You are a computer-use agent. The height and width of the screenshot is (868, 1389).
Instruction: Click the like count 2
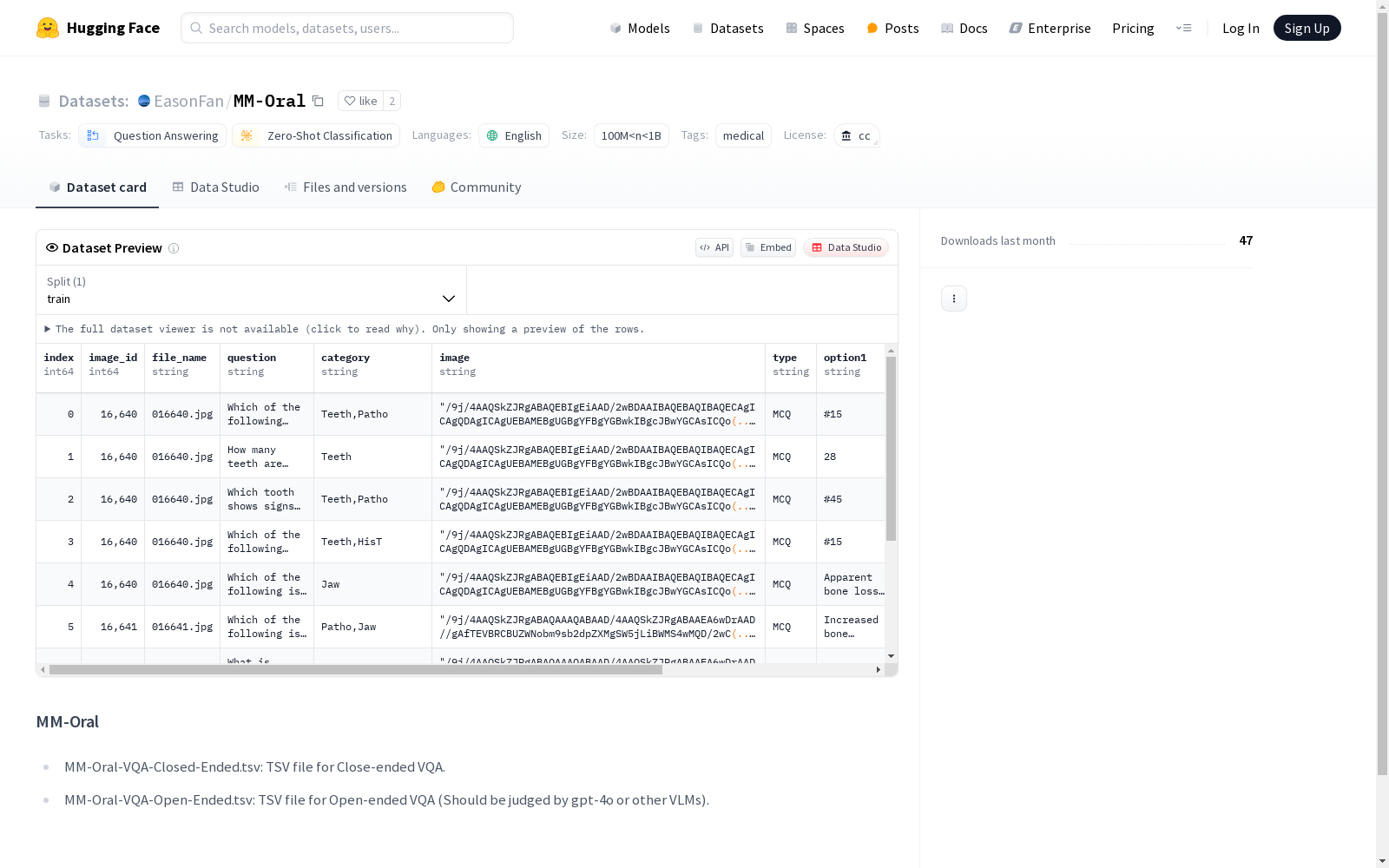392,101
